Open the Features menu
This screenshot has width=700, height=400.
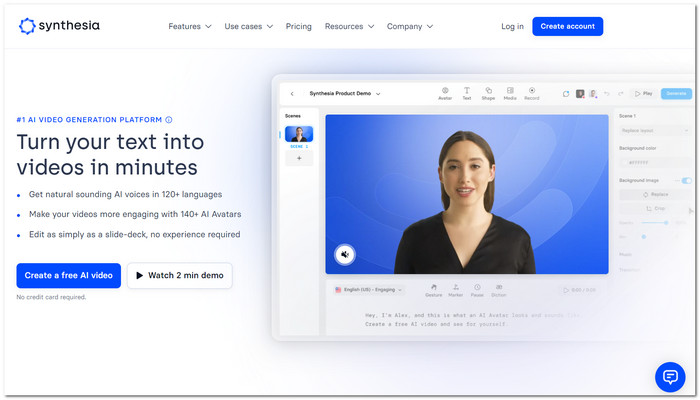coord(189,26)
